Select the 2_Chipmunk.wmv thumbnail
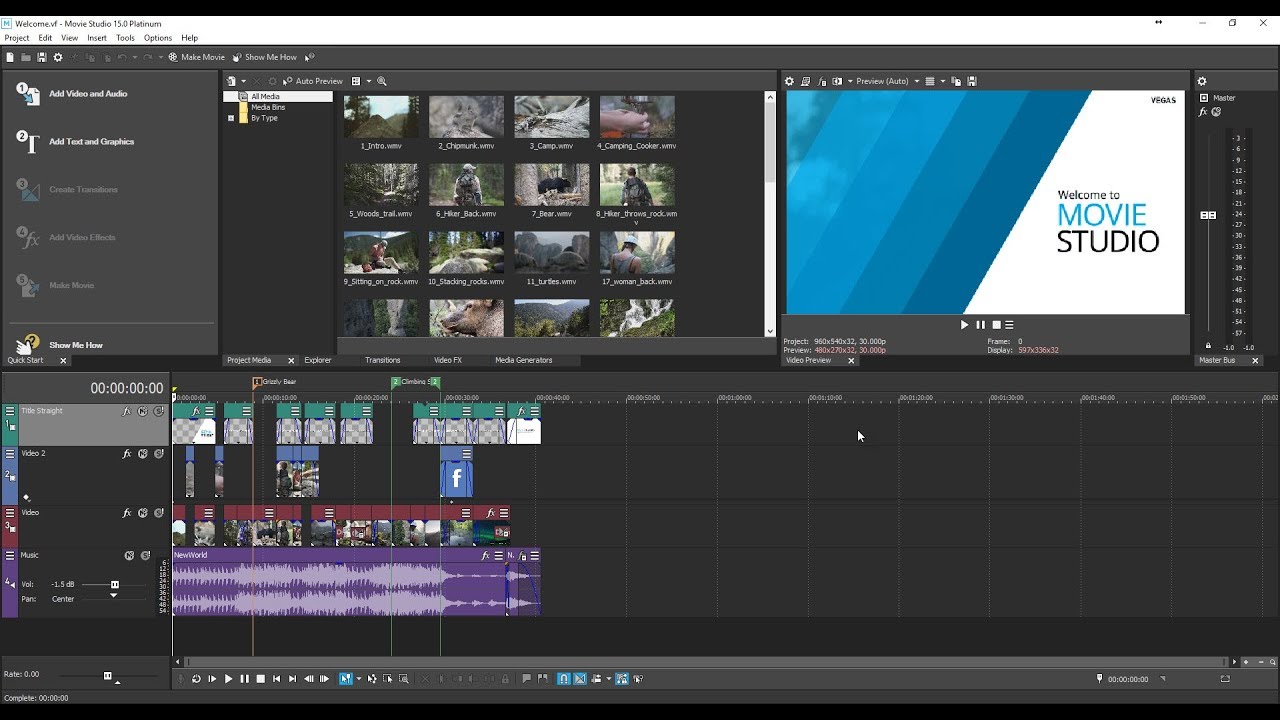Image resolution: width=1280 pixels, height=720 pixels. tap(466, 117)
